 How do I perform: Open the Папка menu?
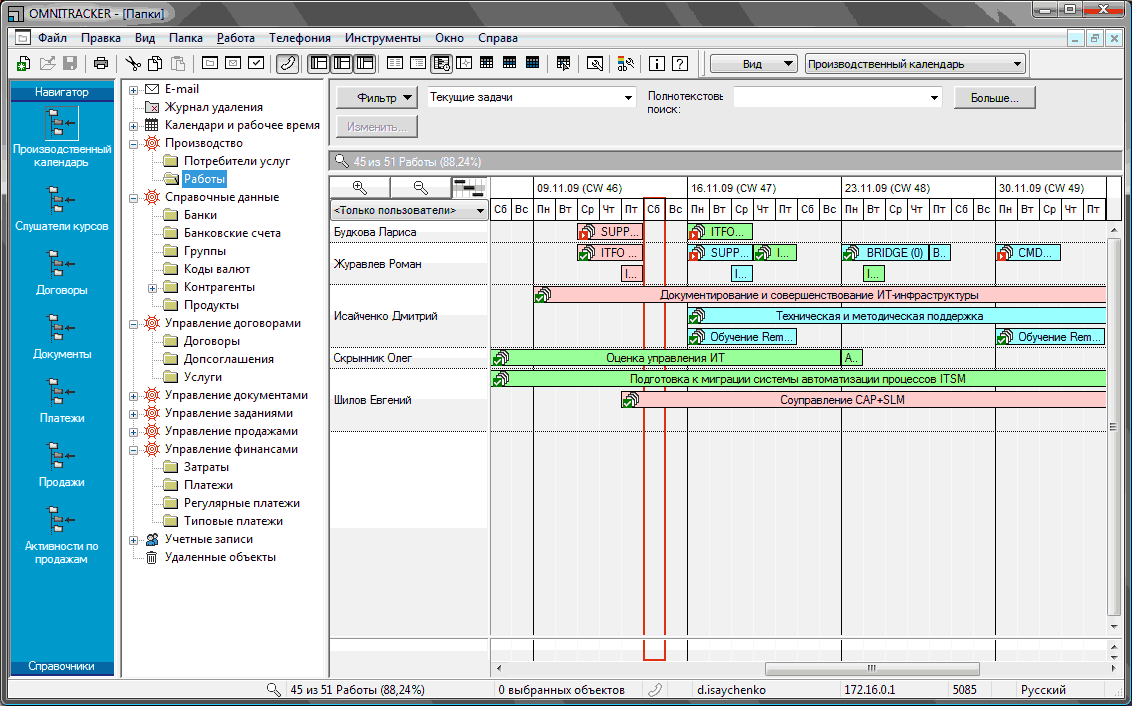(186, 38)
